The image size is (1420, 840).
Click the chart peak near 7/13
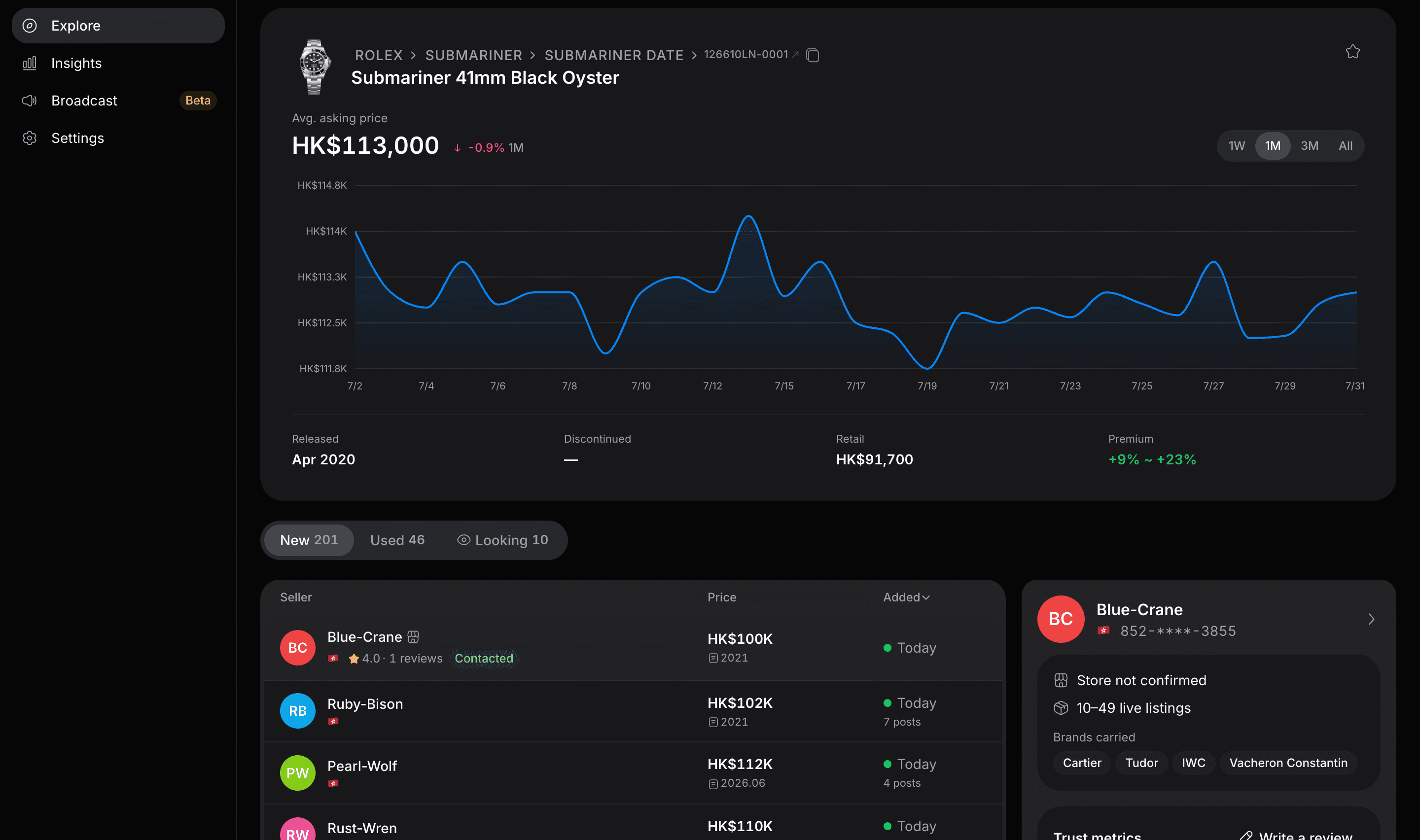748,216
